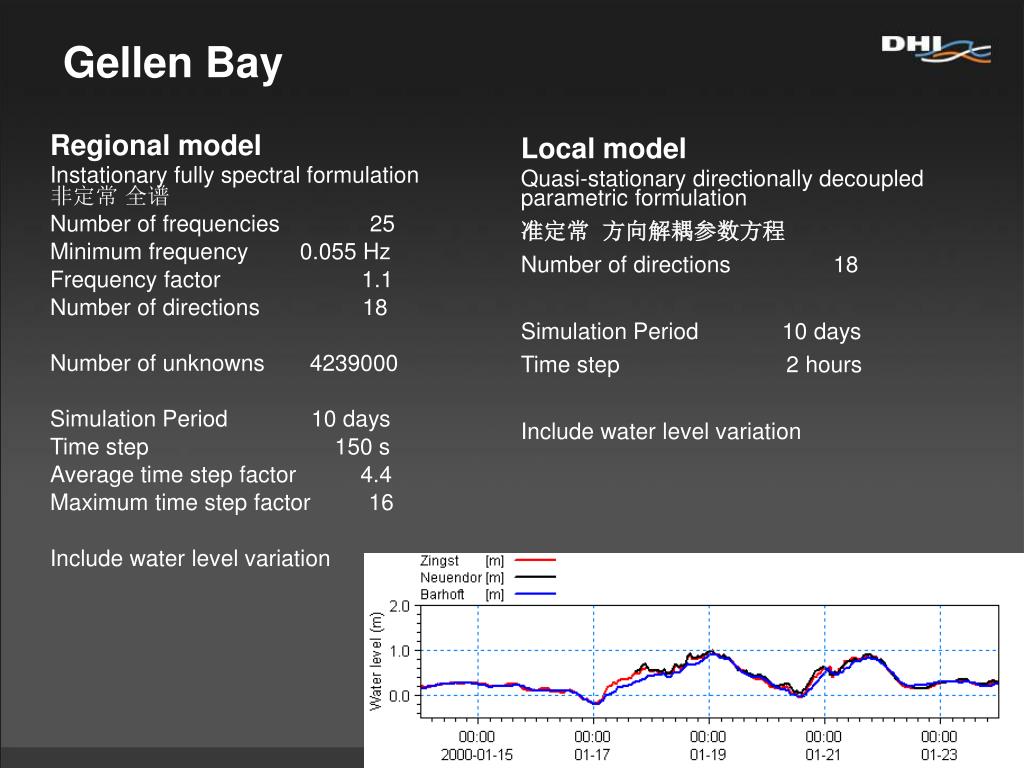The image size is (1024, 768).
Task: Click the '1.0' y-axis tick label
Action: pos(400,651)
